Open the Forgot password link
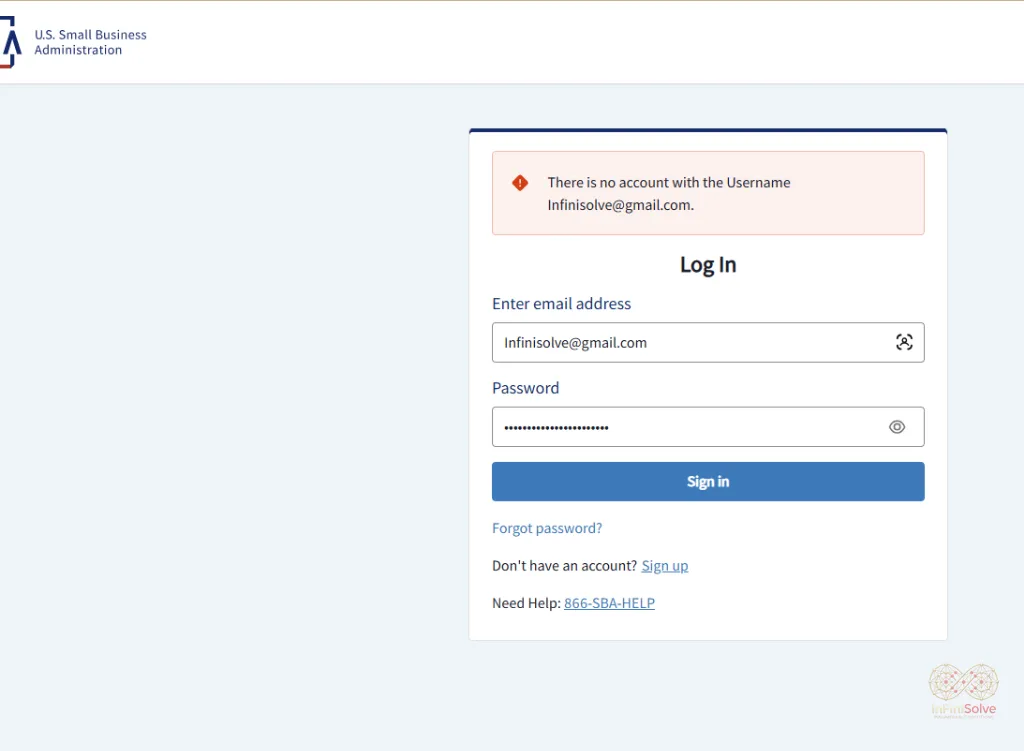1024x751 pixels. [x=547, y=528]
